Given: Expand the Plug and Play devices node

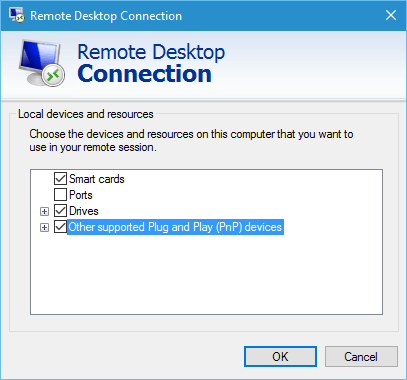Looking at the screenshot, I should click(x=44, y=227).
